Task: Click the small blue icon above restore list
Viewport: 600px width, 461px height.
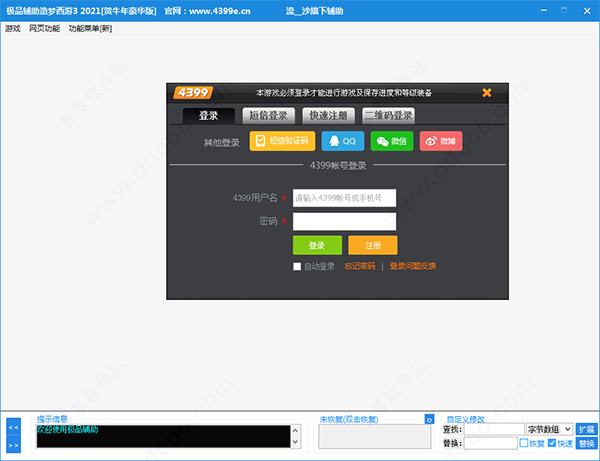Action: point(429,419)
